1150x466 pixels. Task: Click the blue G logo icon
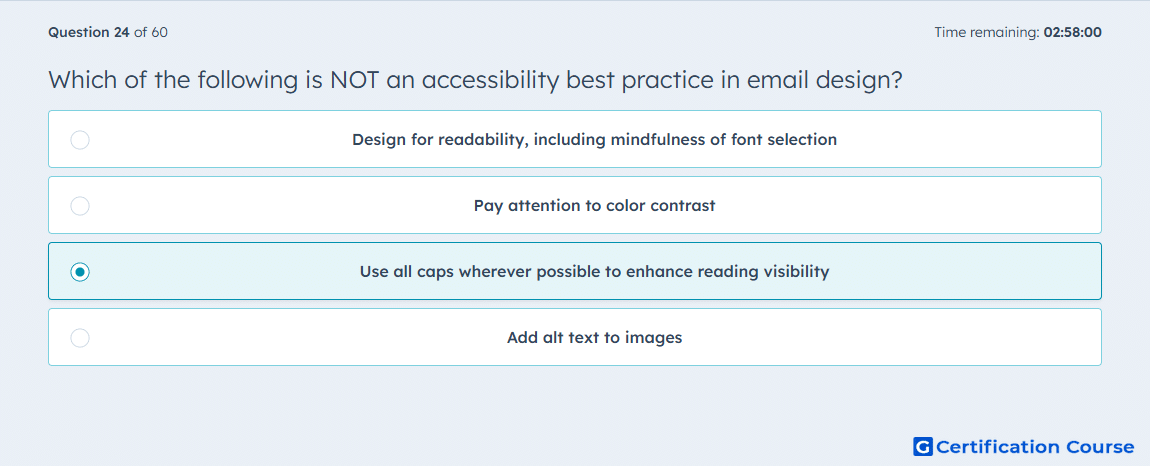[x=923, y=446]
